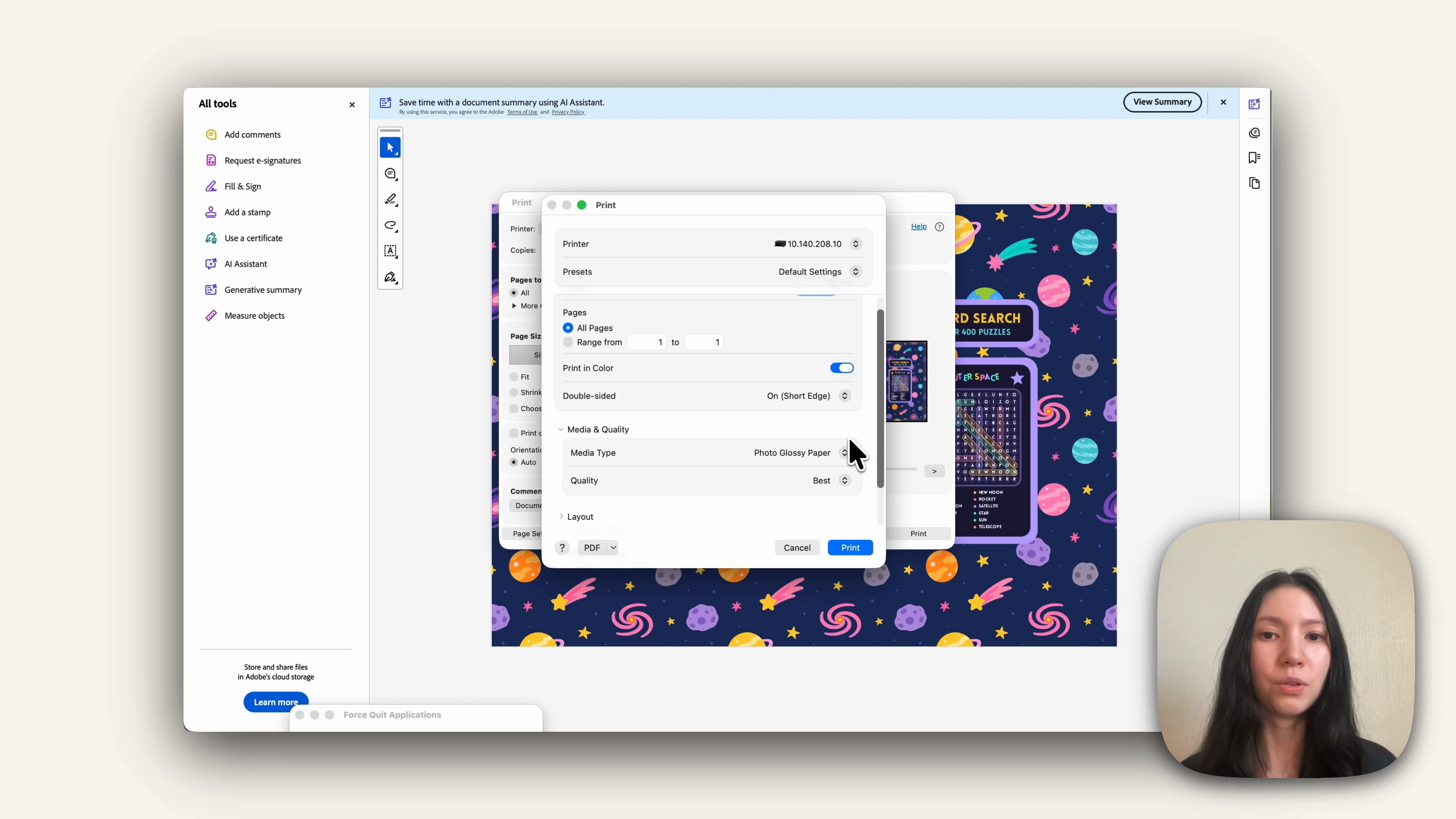Open AI Assistant panel icon in right rail
Screen dimensions: 1456x819
(x=1254, y=104)
